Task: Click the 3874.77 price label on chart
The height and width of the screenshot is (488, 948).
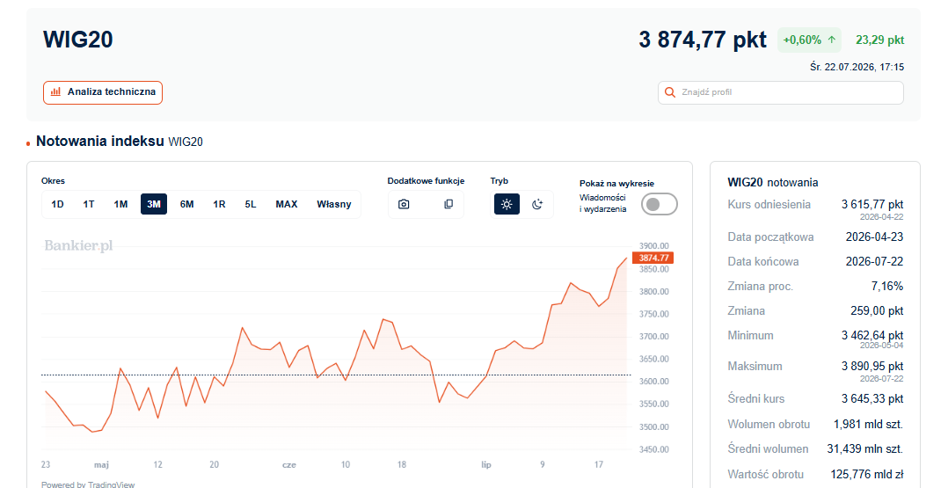Action: [653, 258]
